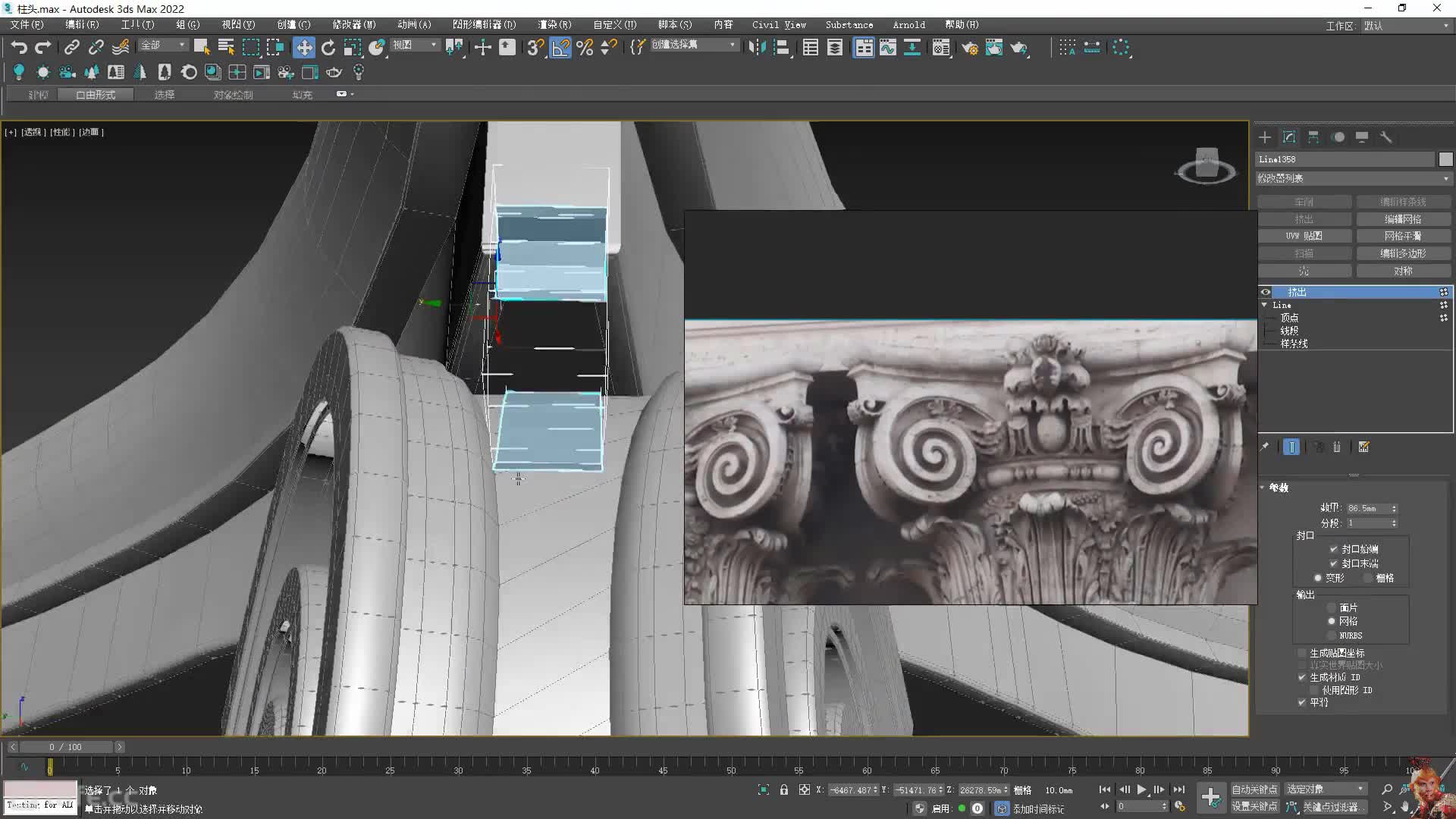This screenshot has height=819, width=1456.
Task: Open the selection filter 全部 dropdown
Action: pyautogui.click(x=162, y=45)
